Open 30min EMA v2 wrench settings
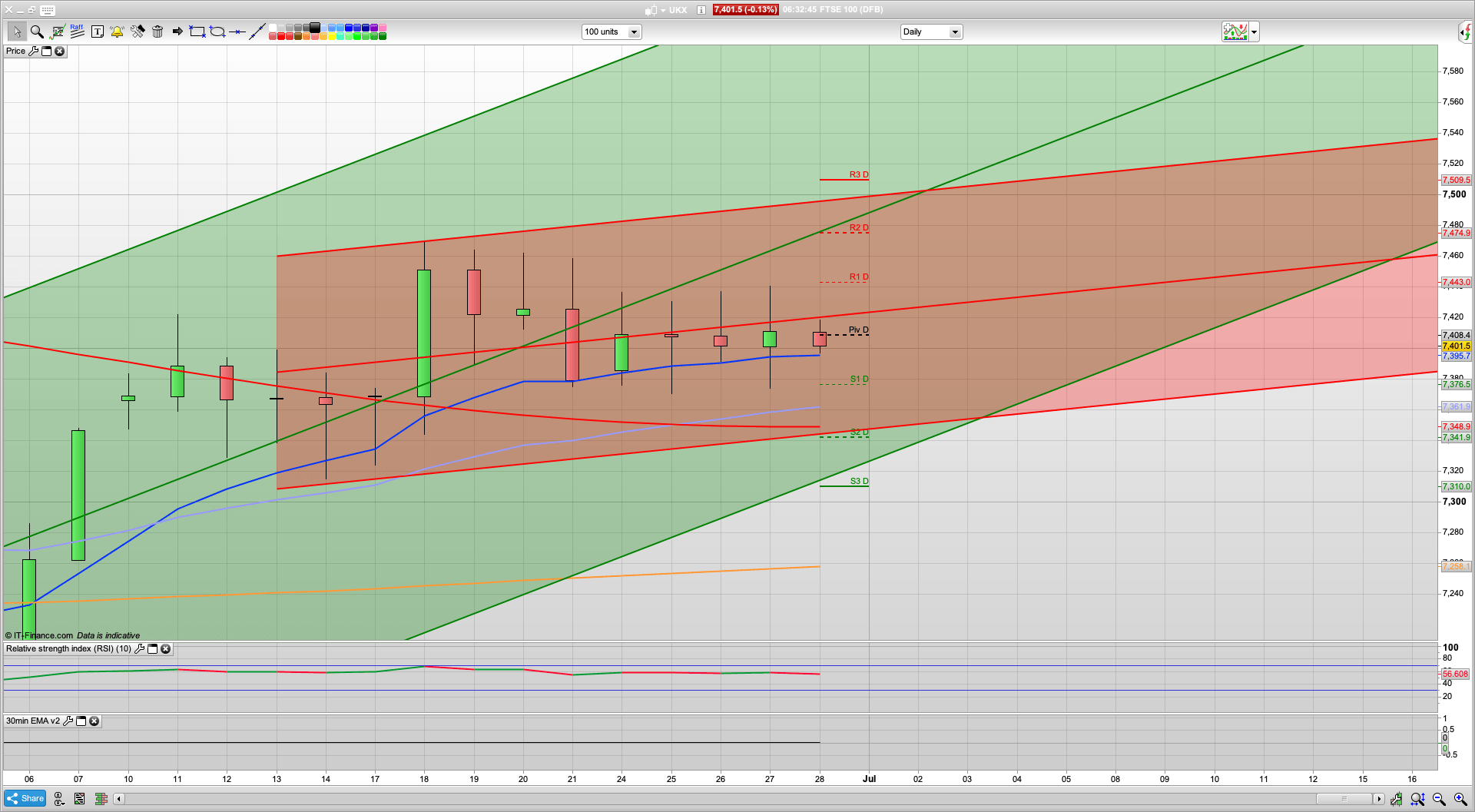 pos(68,721)
